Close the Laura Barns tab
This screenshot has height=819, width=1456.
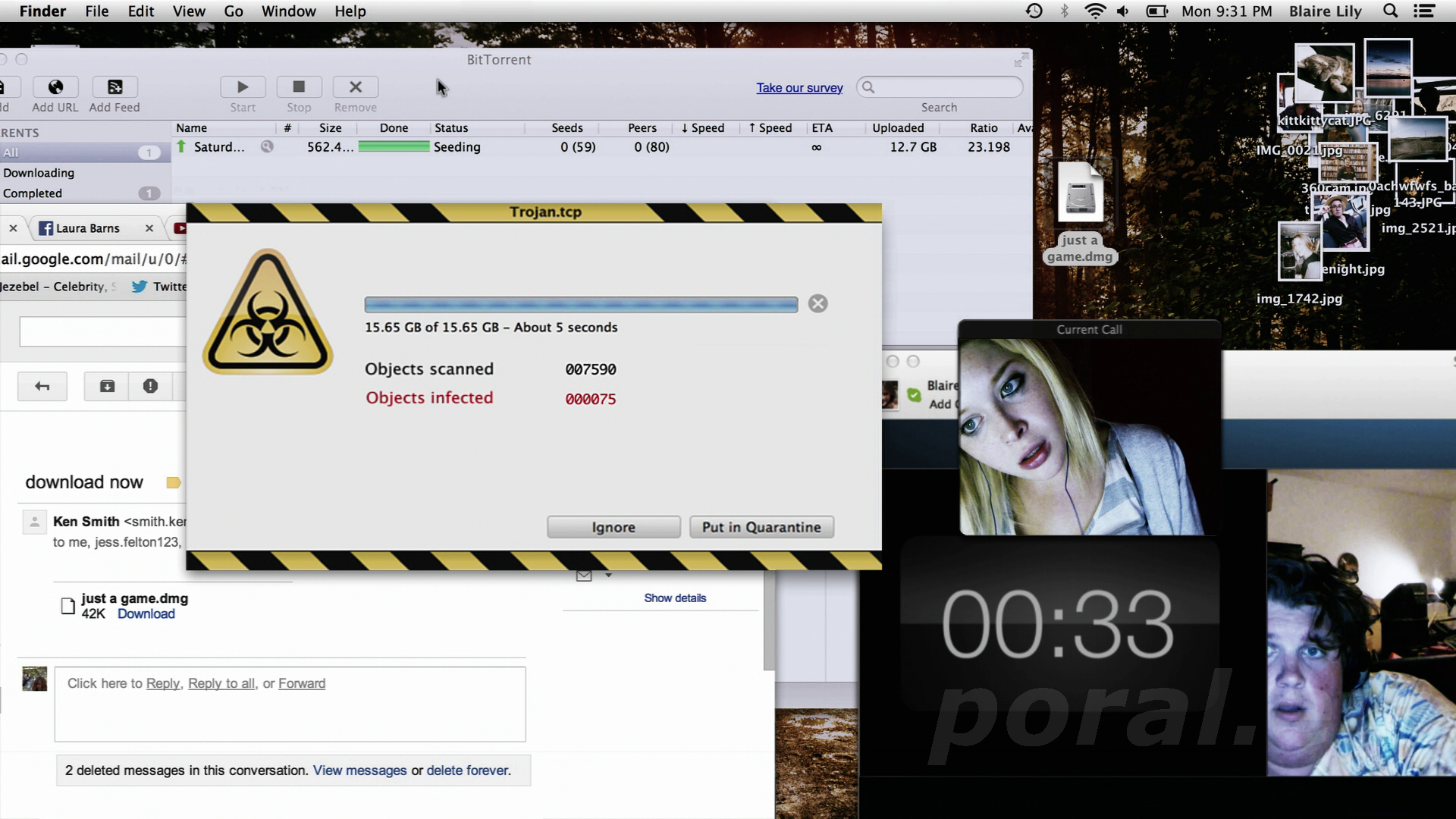[149, 228]
